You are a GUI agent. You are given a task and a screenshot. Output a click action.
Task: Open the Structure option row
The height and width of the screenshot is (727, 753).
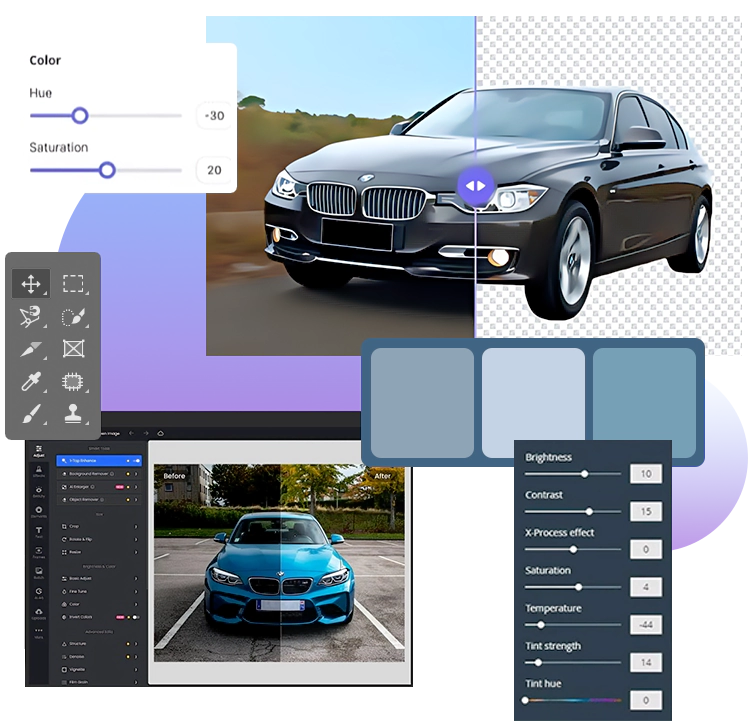tap(99, 644)
